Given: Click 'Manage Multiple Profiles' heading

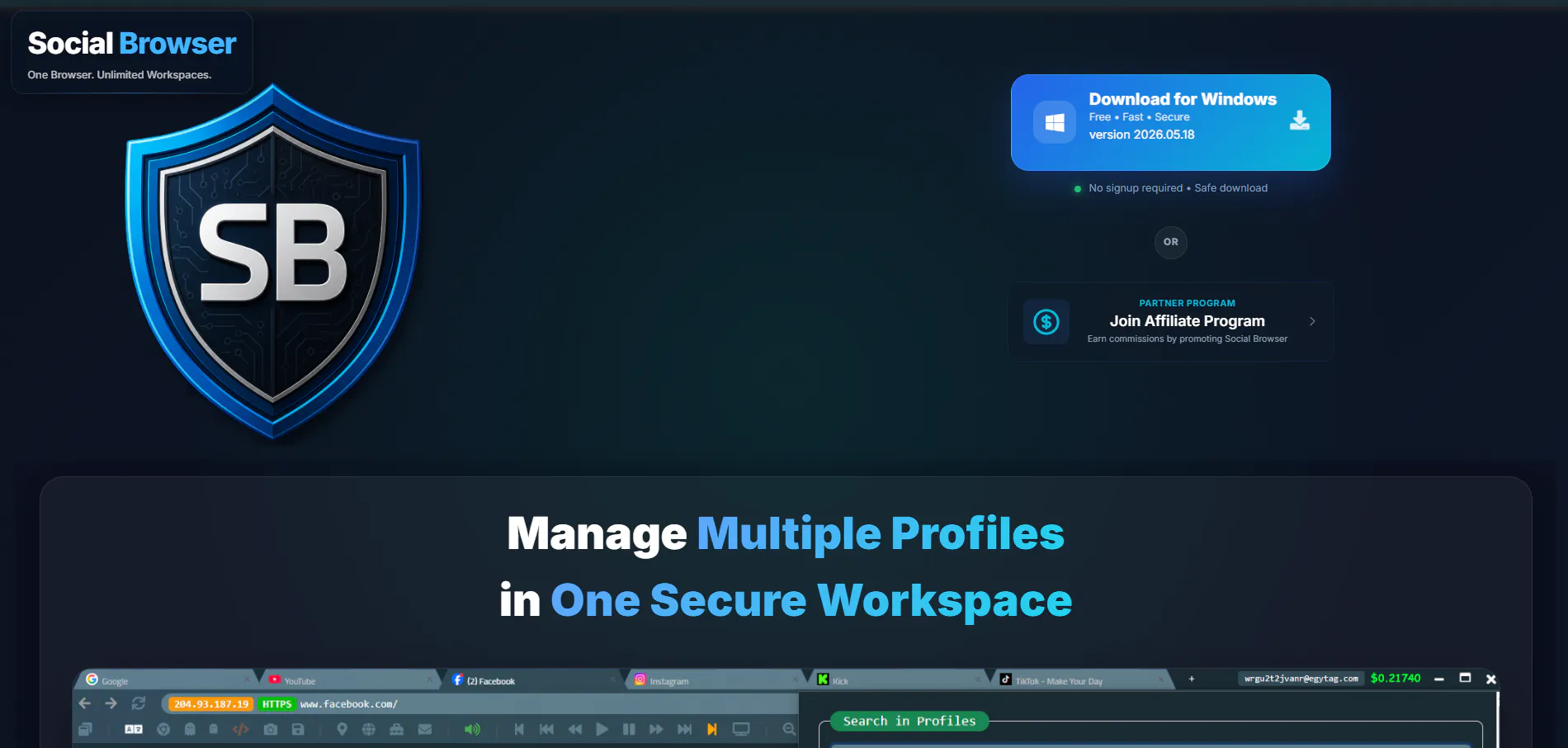Looking at the screenshot, I should pos(786,533).
